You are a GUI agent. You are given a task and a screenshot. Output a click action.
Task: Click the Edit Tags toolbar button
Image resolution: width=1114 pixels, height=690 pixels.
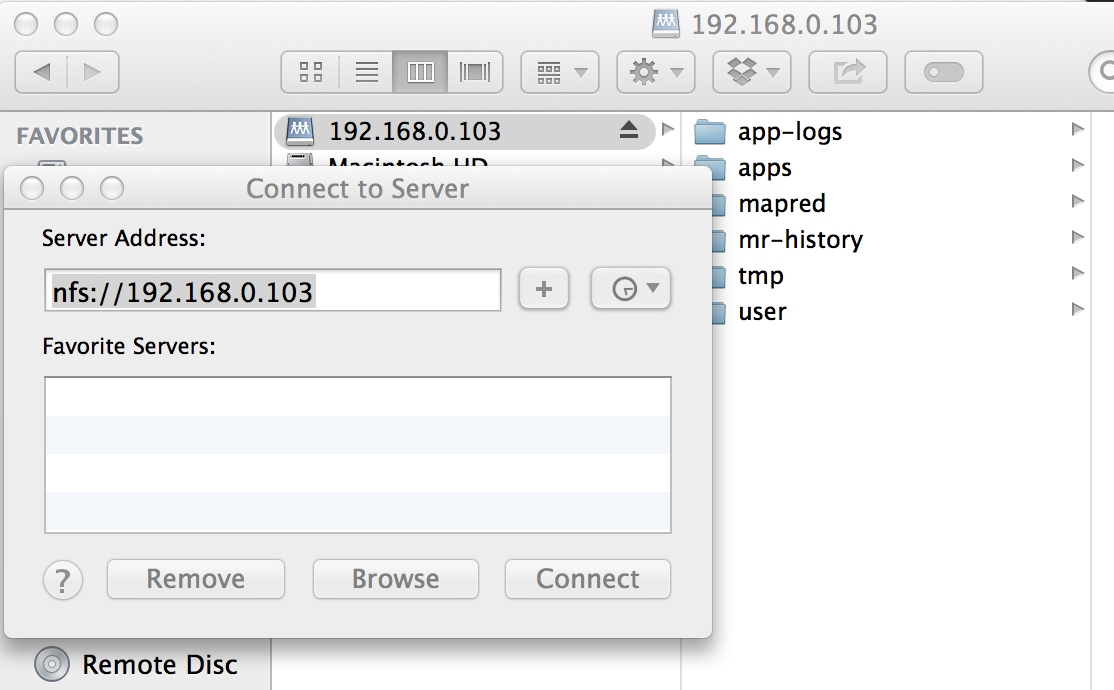click(943, 72)
